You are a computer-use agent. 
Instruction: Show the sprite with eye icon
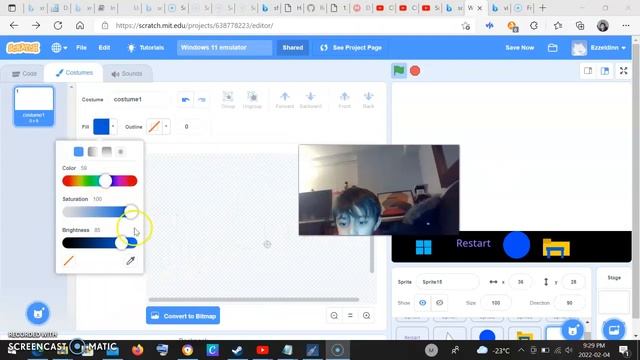[422, 303]
